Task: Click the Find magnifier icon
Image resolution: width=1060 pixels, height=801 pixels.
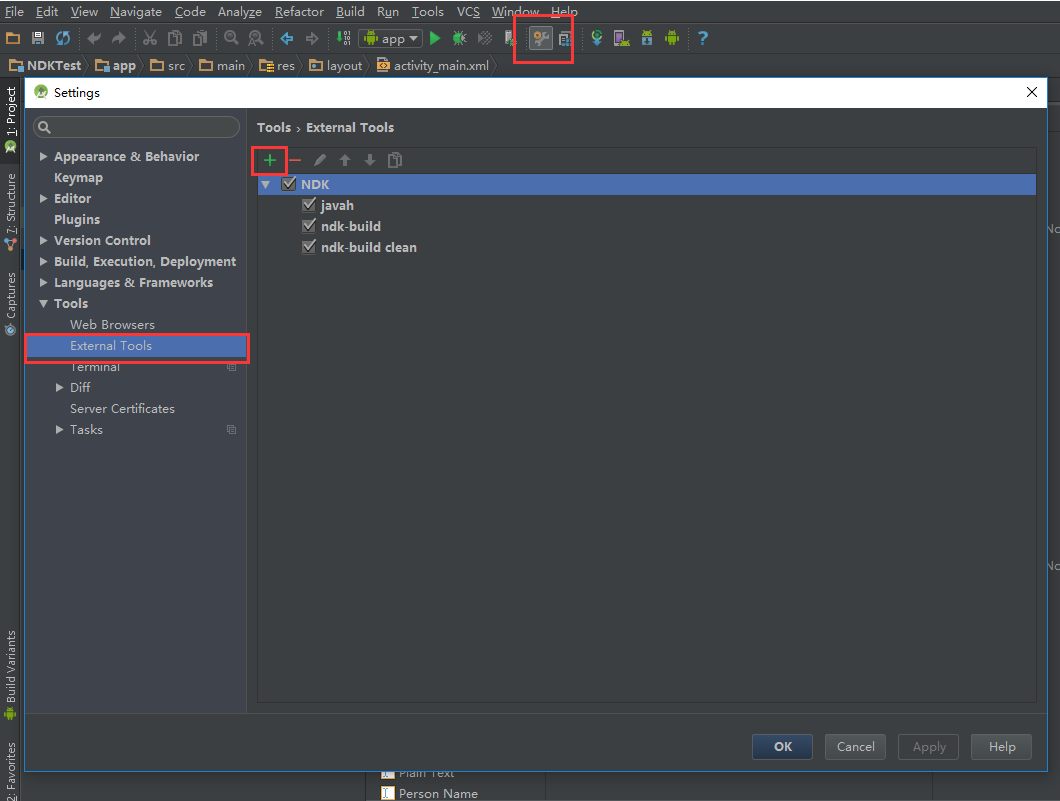Action: [231, 39]
